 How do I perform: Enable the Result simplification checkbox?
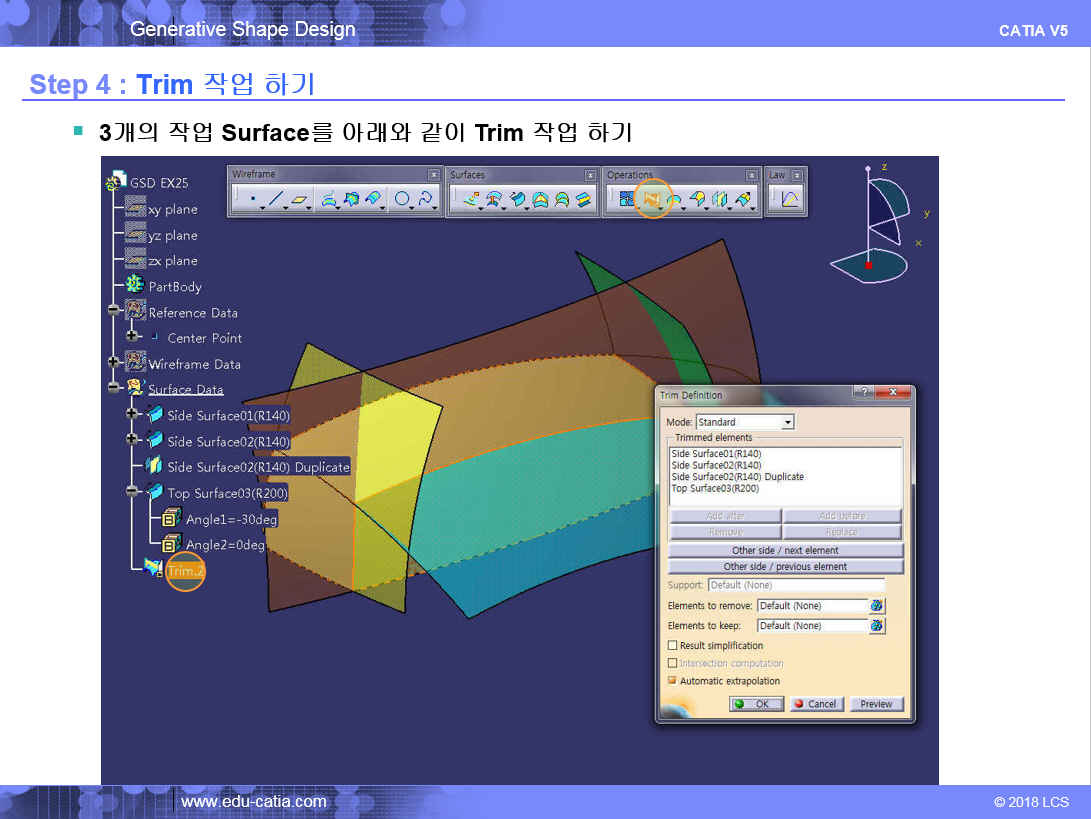pos(673,646)
